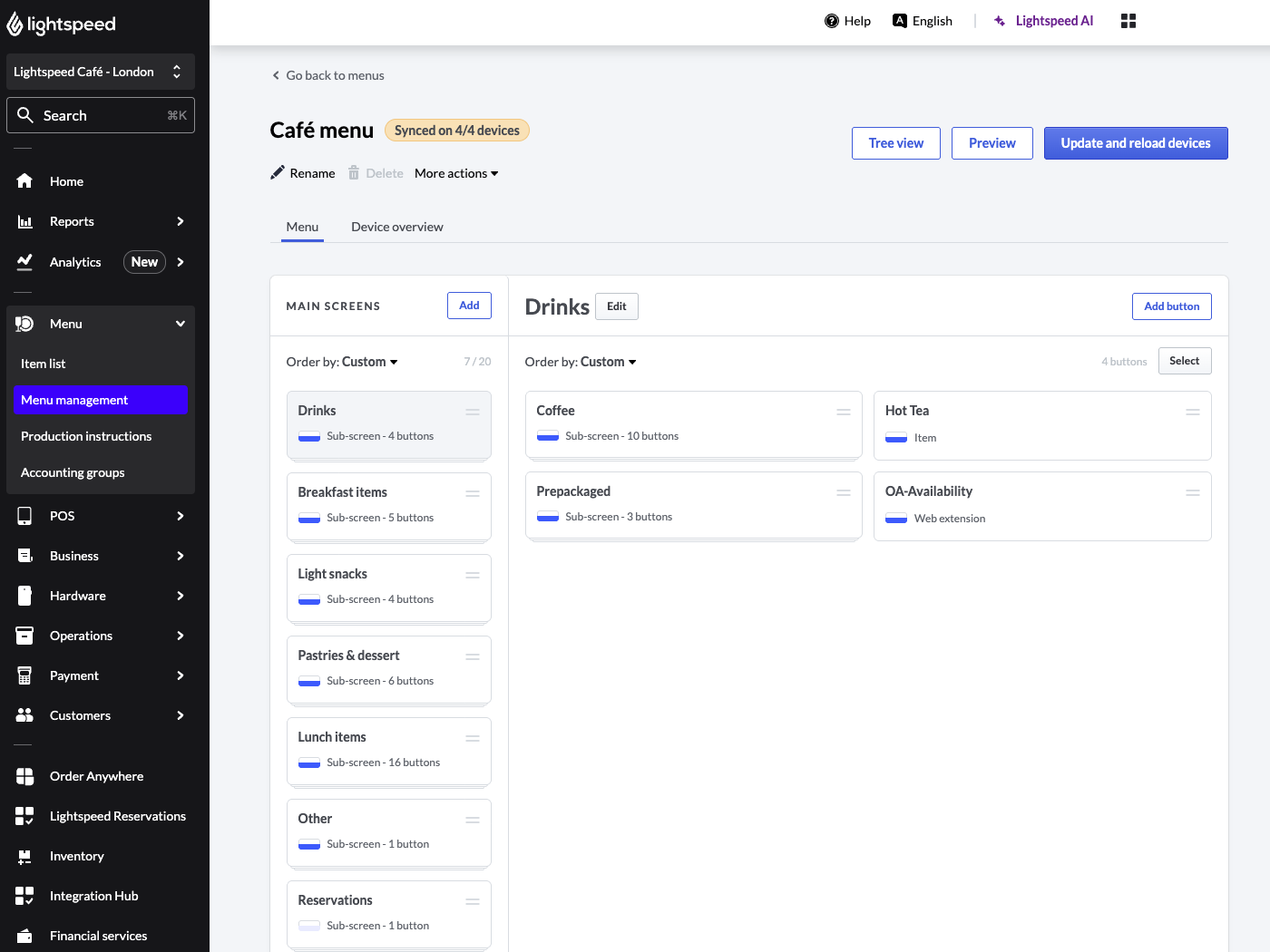
Task: Expand the Analytics submenu chevron
Action: click(181, 262)
